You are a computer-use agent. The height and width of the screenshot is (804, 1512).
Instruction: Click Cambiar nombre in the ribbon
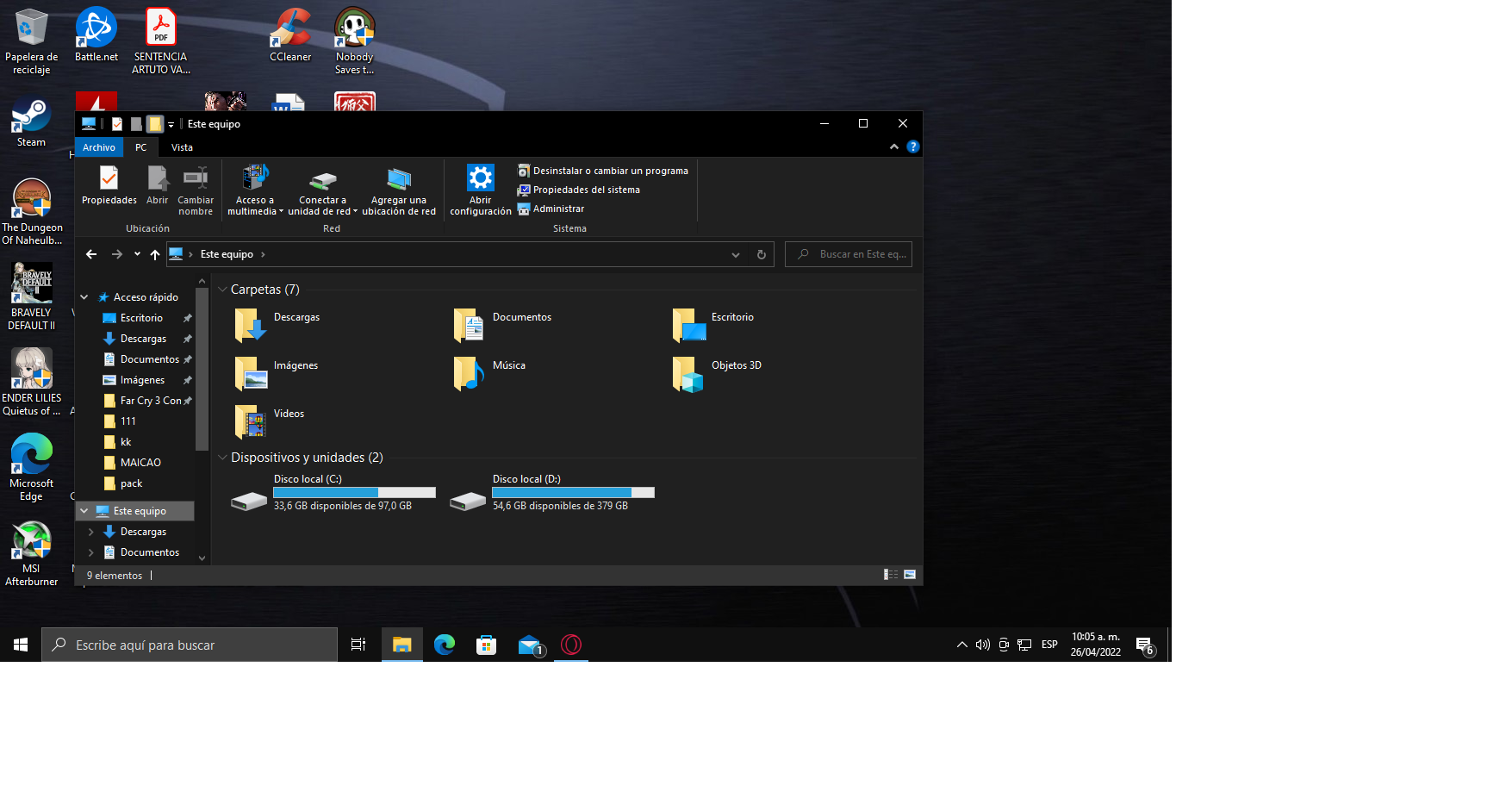click(x=196, y=190)
